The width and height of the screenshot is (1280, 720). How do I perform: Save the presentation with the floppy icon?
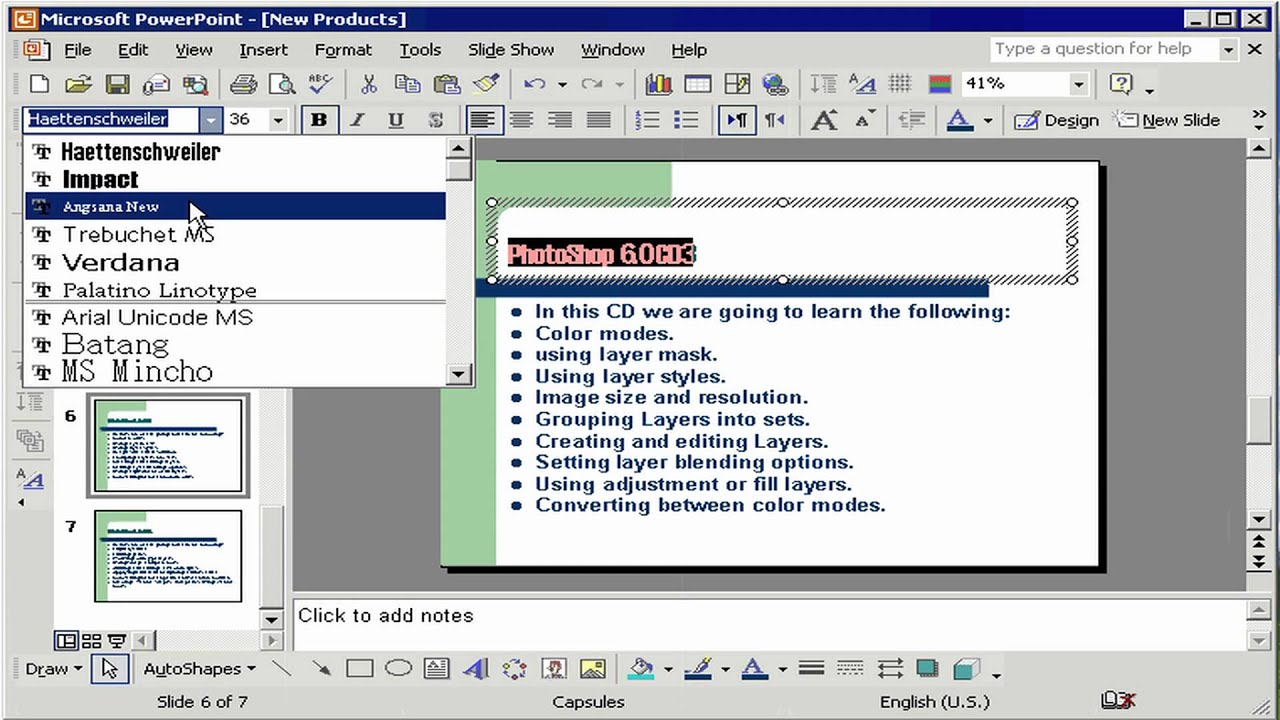coord(117,84)
